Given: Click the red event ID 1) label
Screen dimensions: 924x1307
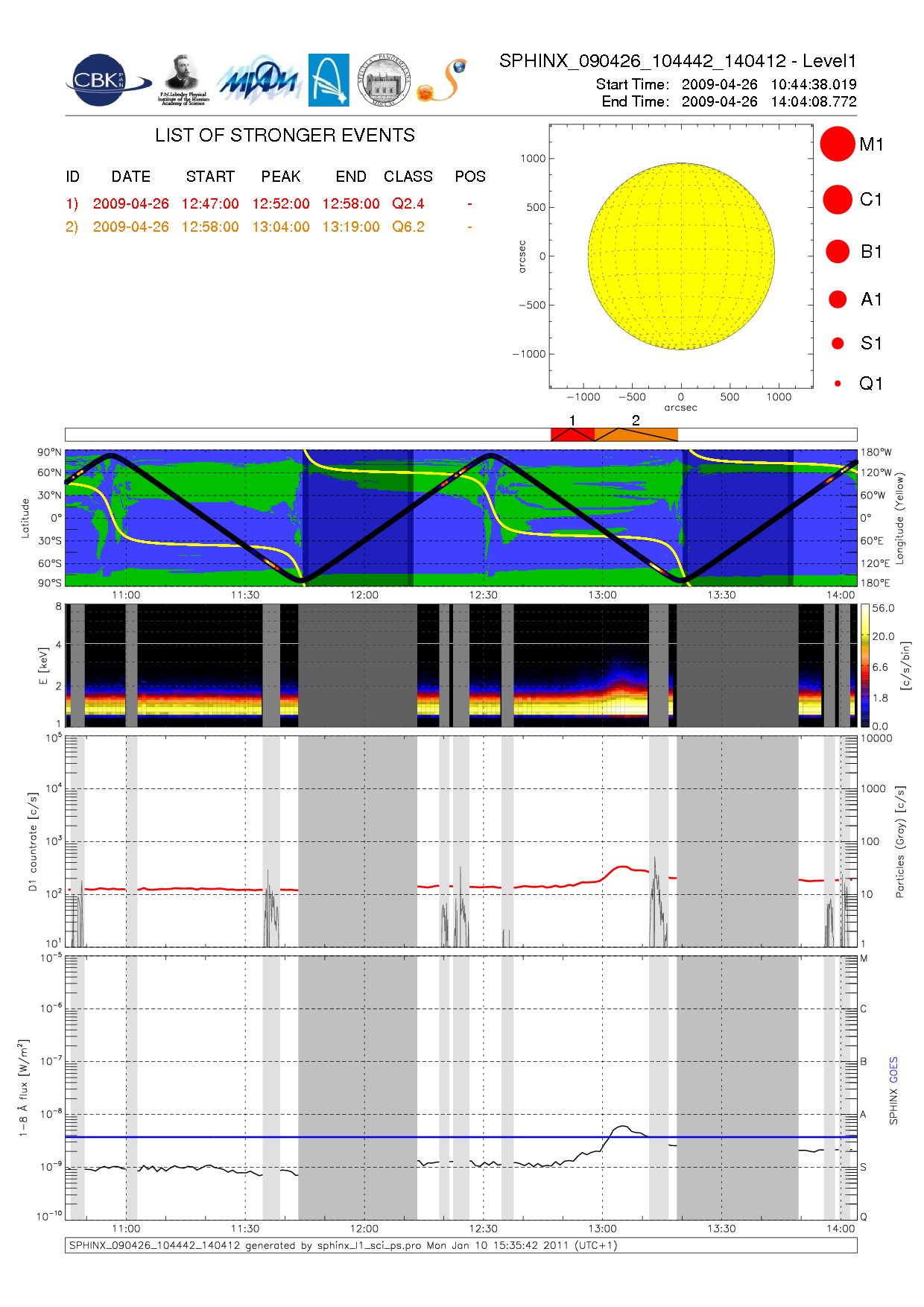Looking at the screenshot, I should (x=72, y=203).
